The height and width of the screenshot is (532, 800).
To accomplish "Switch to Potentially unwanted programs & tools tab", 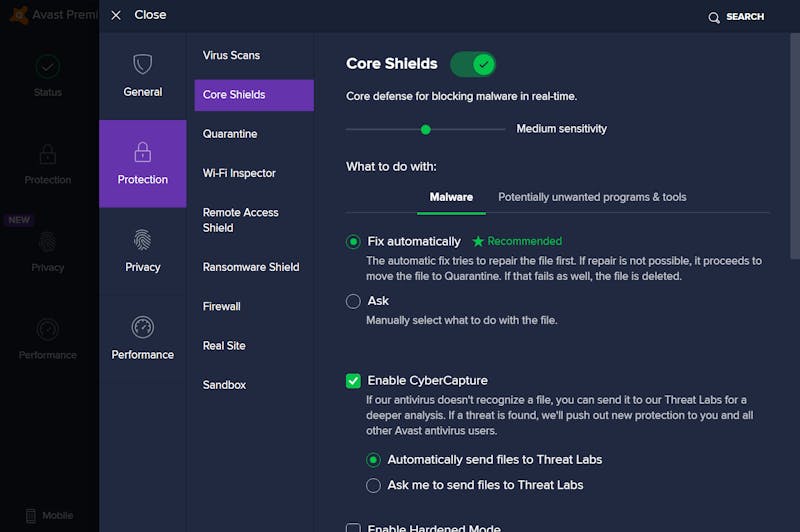I will (x=592, y=197).
